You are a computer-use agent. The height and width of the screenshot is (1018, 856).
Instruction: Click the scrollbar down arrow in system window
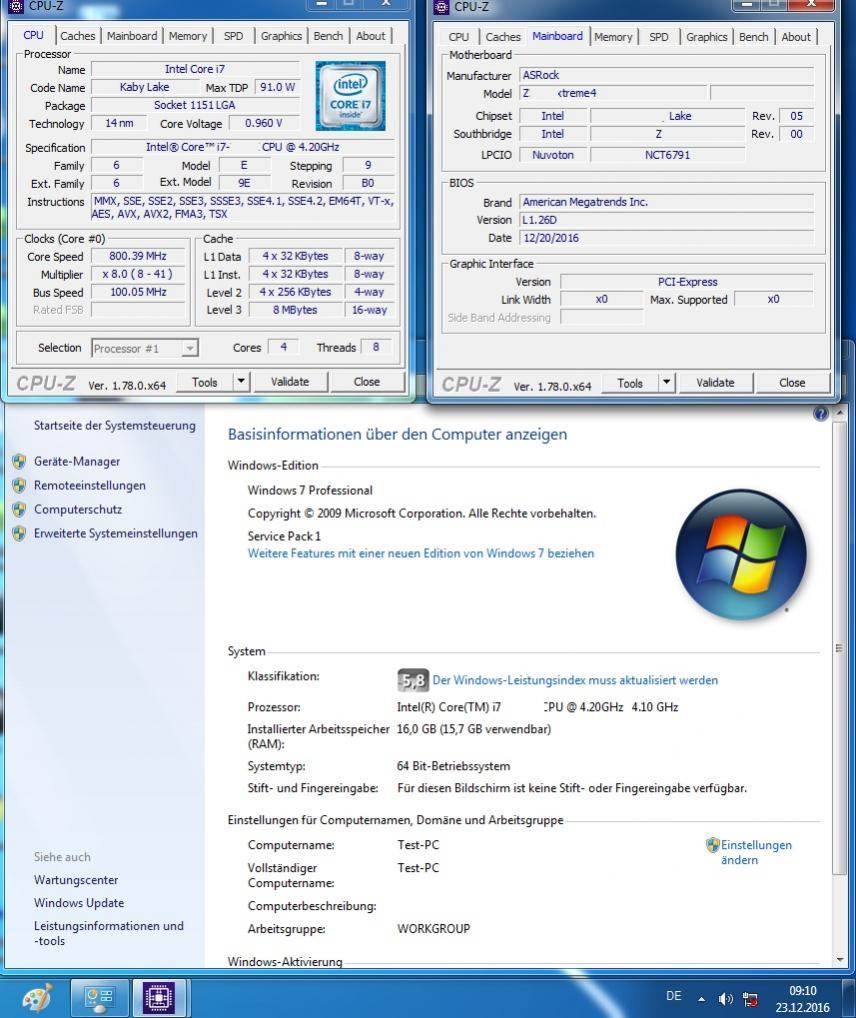pyautogui.click(x=840, y=960)
